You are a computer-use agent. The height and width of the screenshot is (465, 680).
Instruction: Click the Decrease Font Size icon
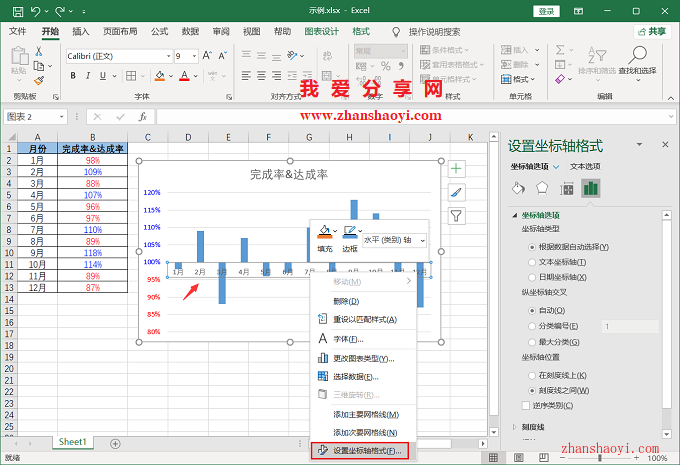coord(222,56)
